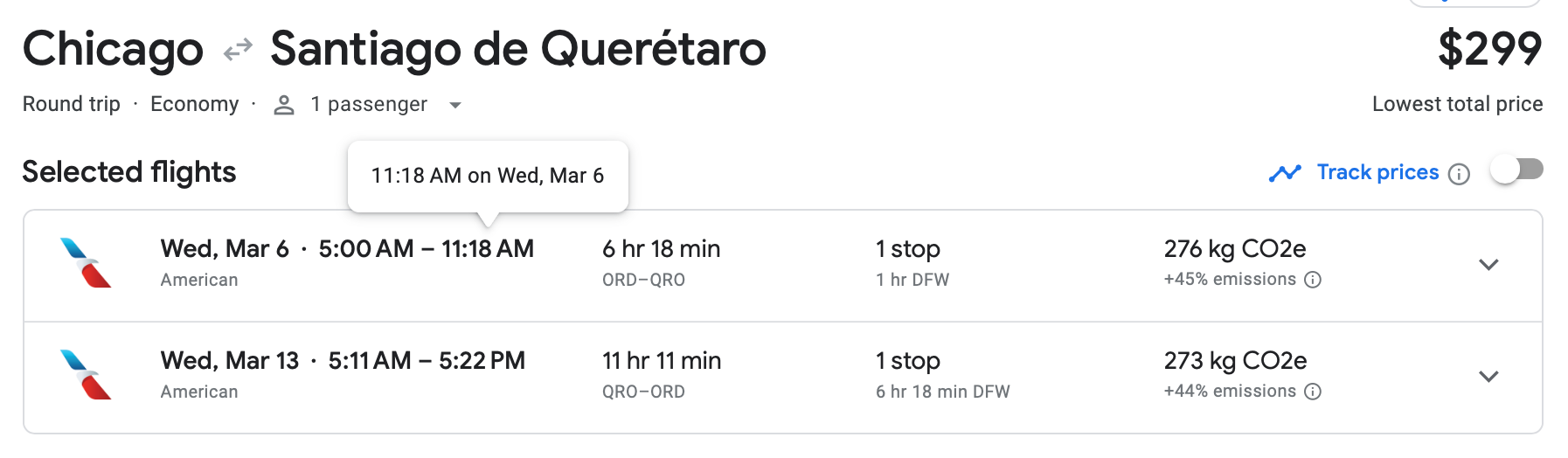Click the Track prices trend line icon
1568x458 pixels.
pyautogui.click(x=1285, y=173)
